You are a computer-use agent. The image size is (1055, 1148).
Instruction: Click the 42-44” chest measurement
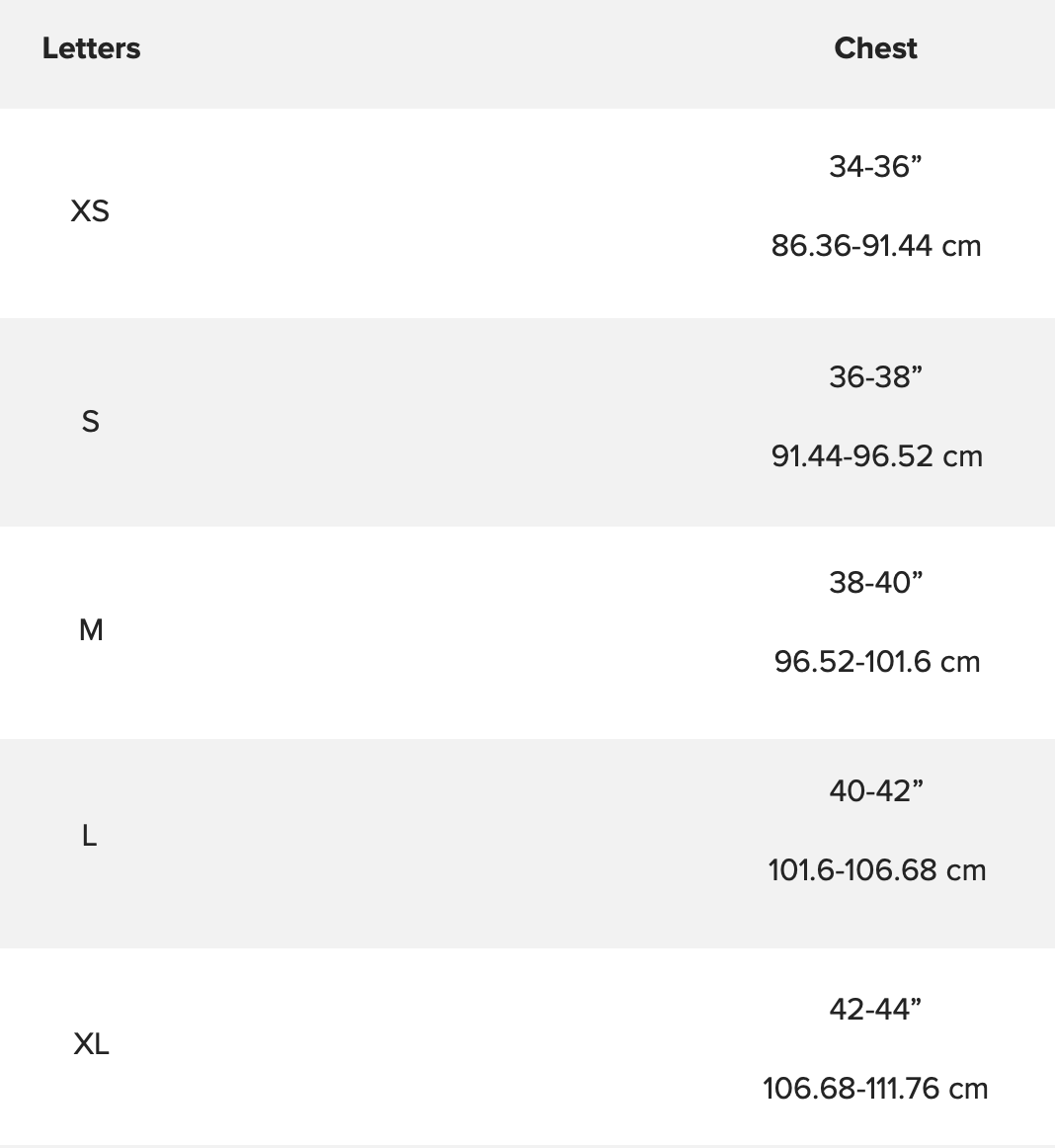[875, 1010]
